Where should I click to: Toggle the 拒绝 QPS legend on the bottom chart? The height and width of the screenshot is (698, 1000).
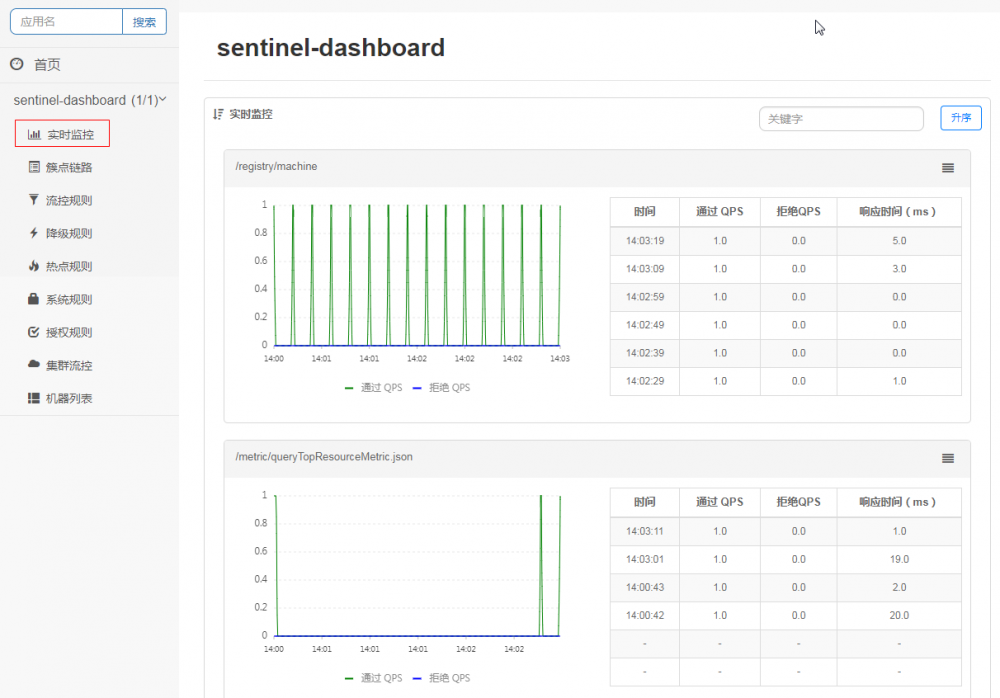448,677
